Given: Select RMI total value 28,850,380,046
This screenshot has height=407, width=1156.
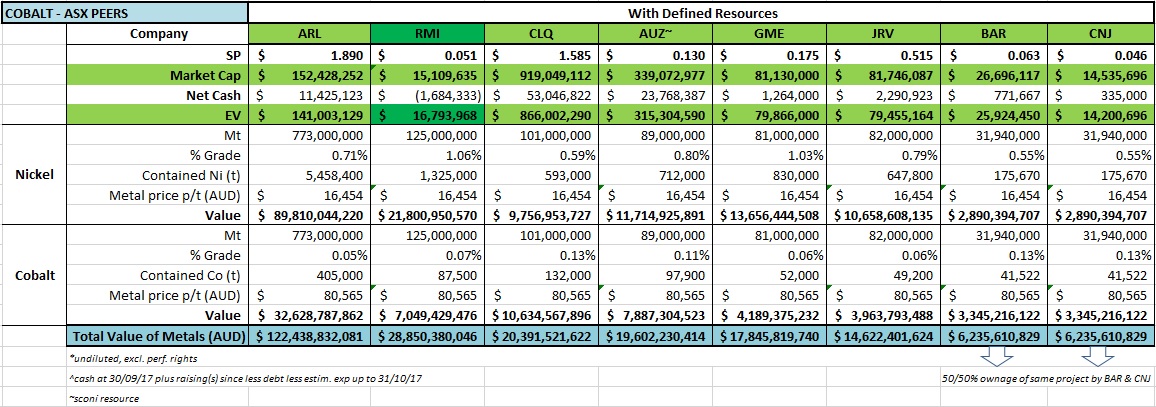Looking at the screenshot, I should tap(429, 335).
